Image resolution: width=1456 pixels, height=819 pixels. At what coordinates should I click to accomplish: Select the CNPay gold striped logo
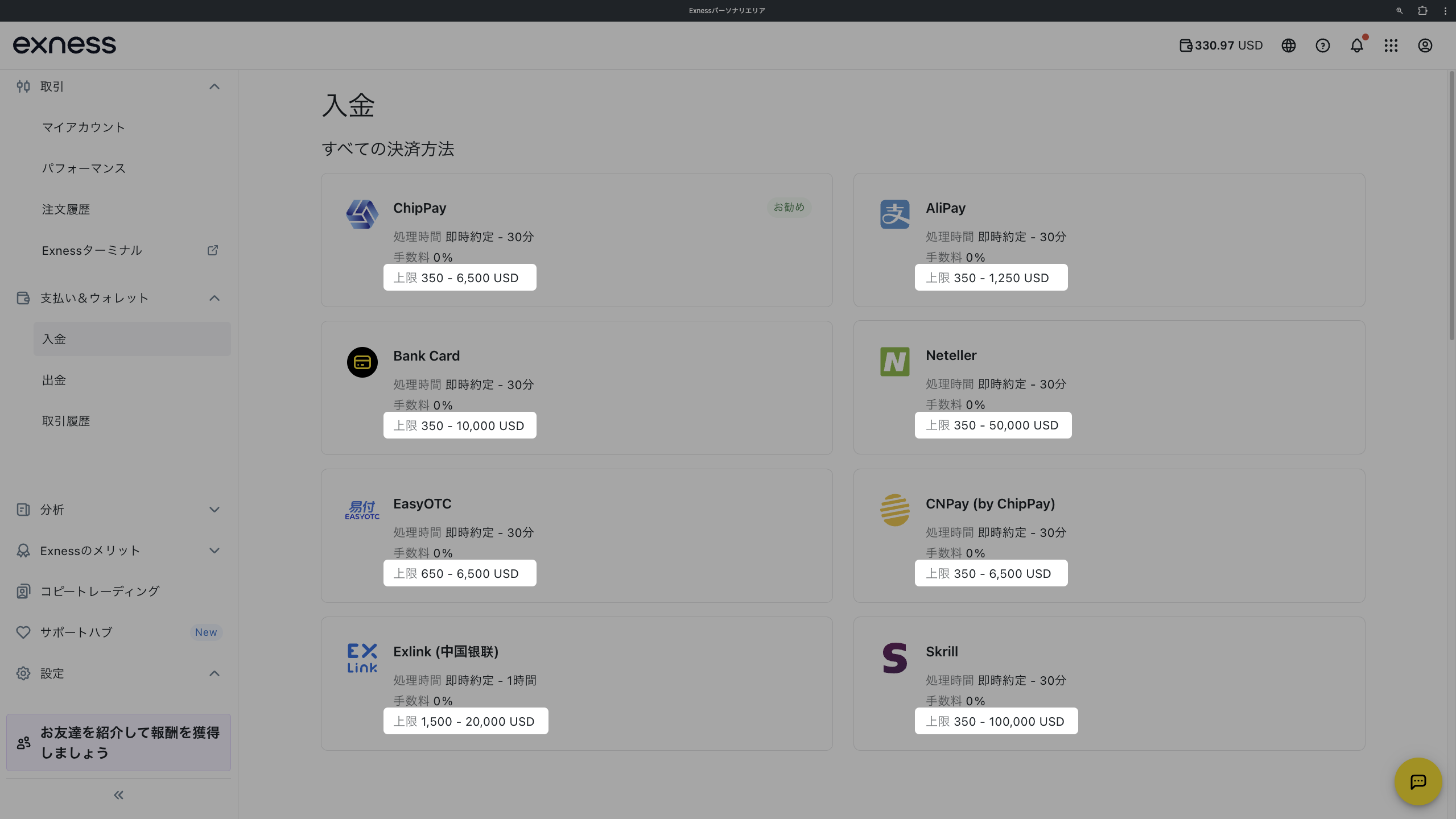point(895,510)
